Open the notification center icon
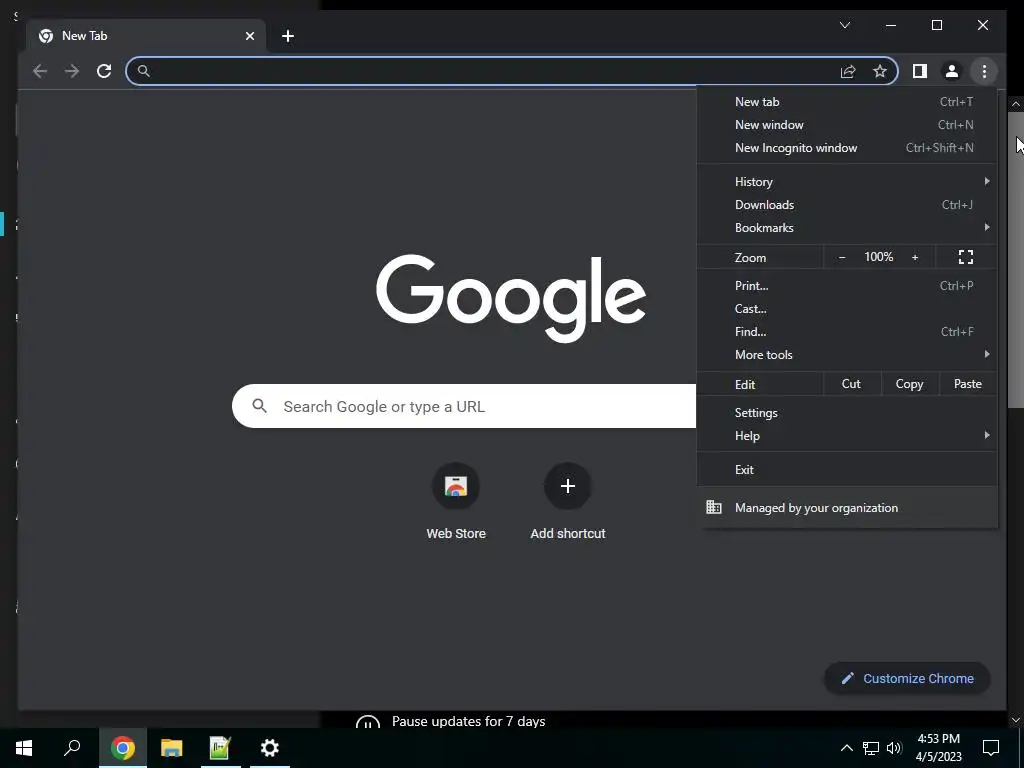The width and height of the screenshot is (1024, 768). 991,748
